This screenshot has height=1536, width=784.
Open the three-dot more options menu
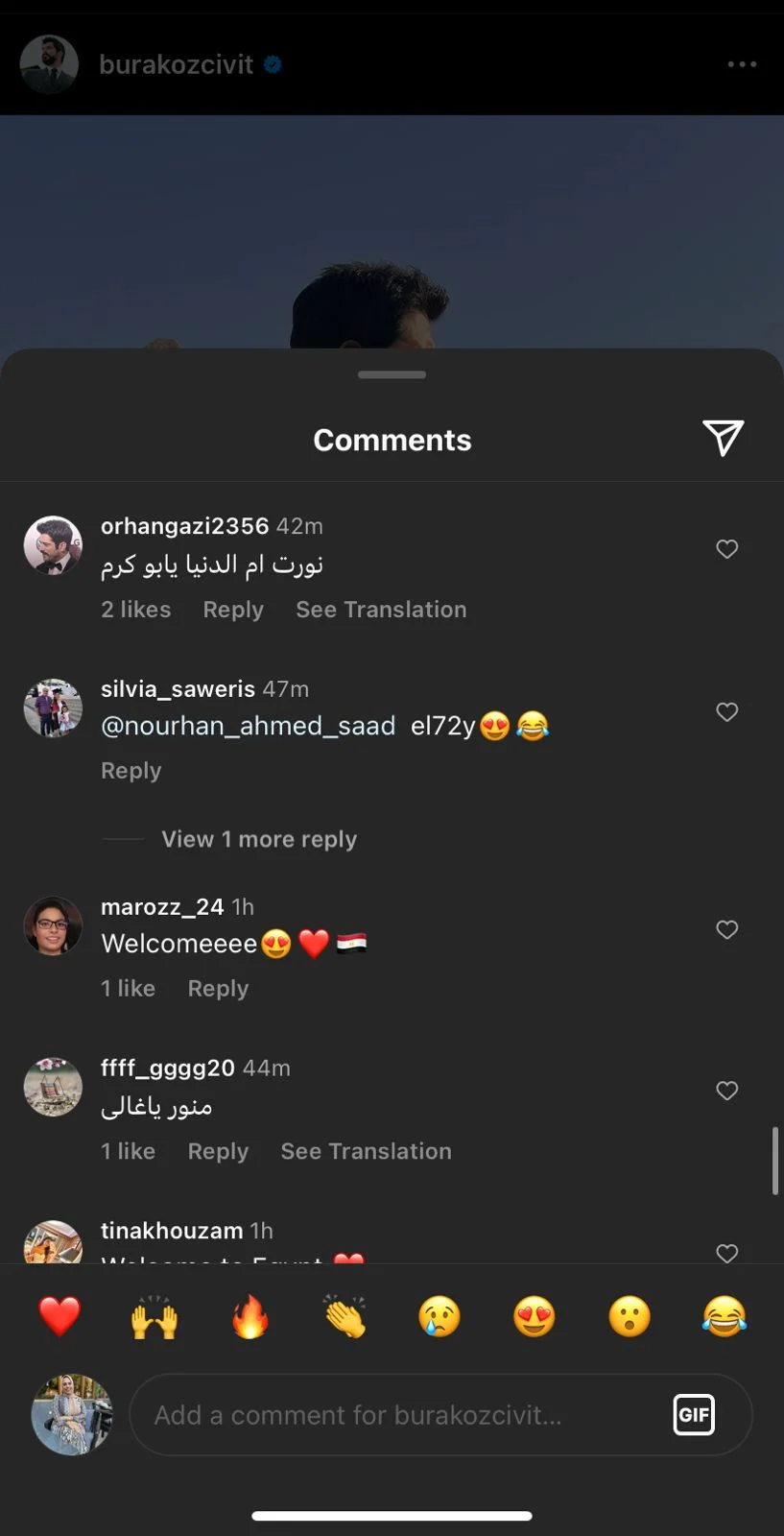tap(742, 64)
